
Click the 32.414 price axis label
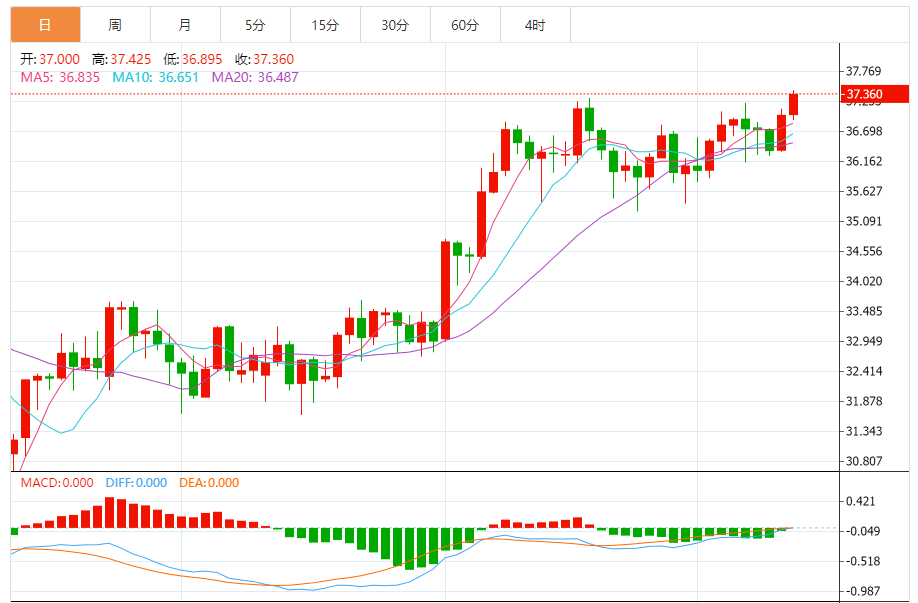(x=864, y=371)
